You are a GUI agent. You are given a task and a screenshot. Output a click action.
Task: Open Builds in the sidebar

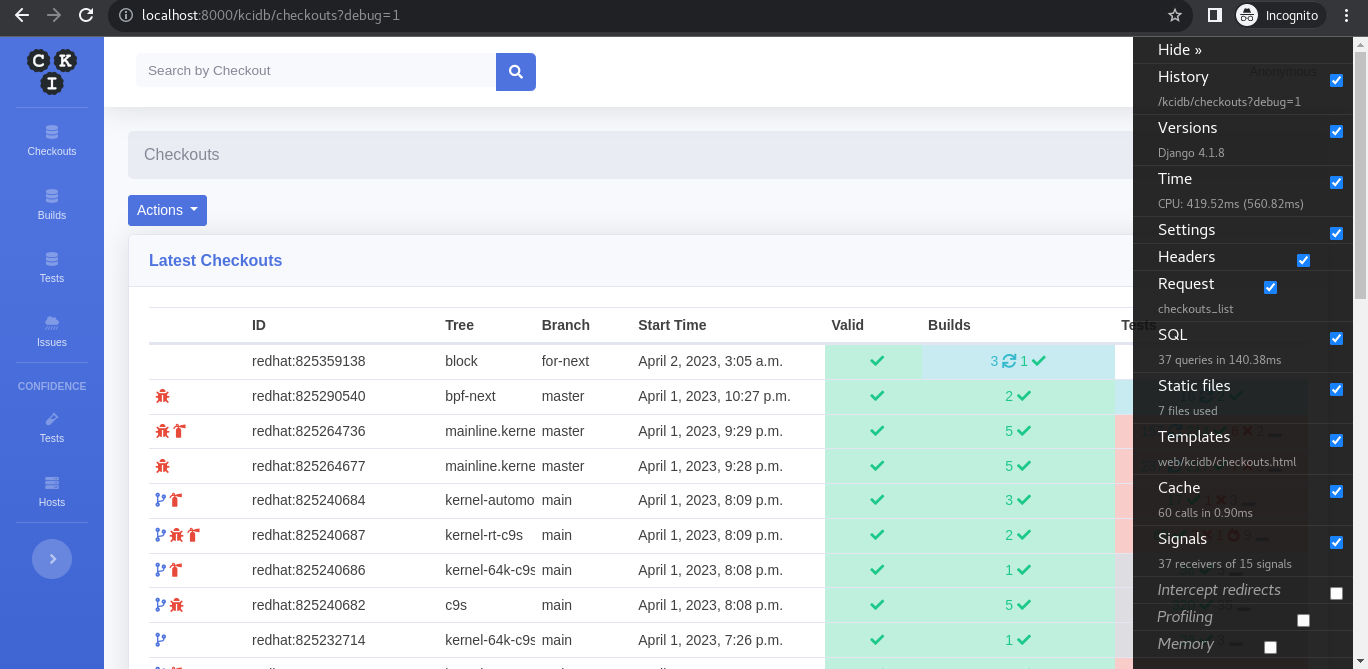click(x=52, y=205)
